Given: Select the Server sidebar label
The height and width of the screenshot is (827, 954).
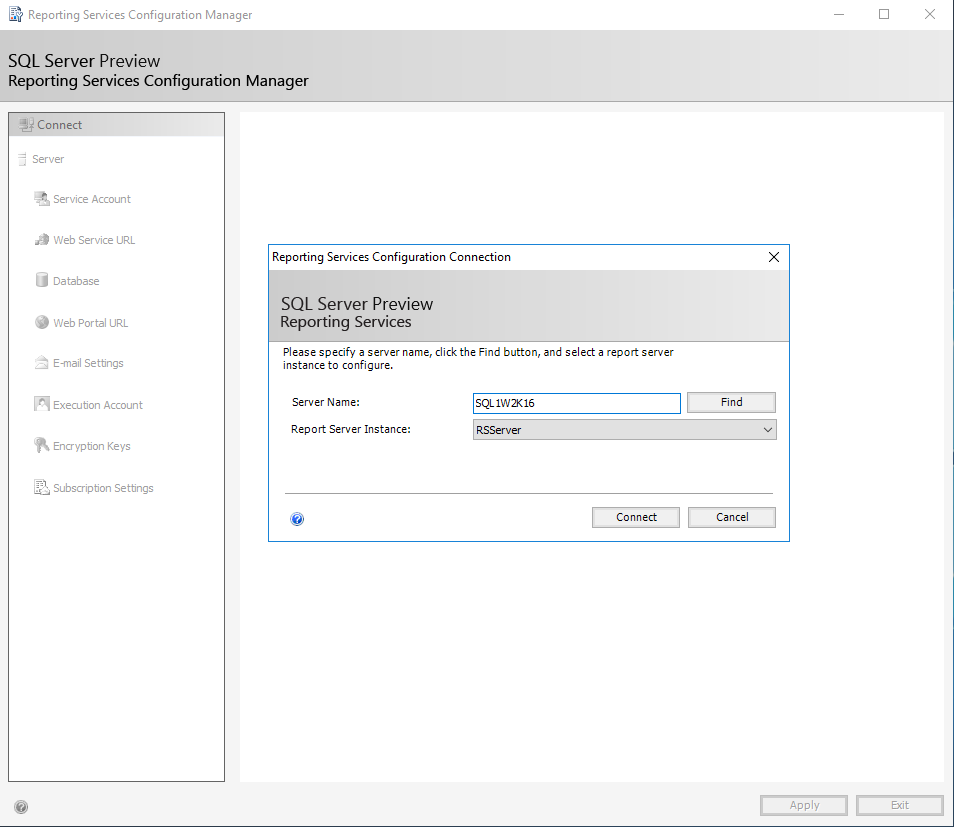Looking at the screenshot, I should point(47,159).
